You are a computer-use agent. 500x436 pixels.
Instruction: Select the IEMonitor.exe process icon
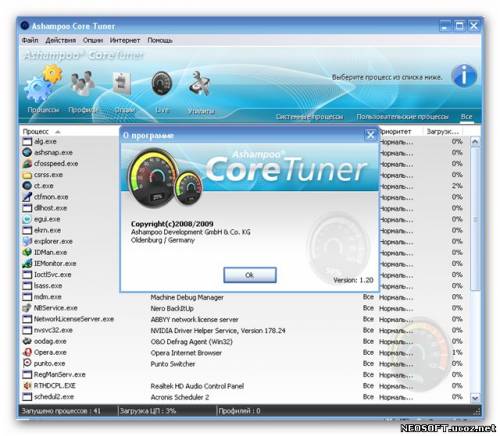(x=27, y=263)
